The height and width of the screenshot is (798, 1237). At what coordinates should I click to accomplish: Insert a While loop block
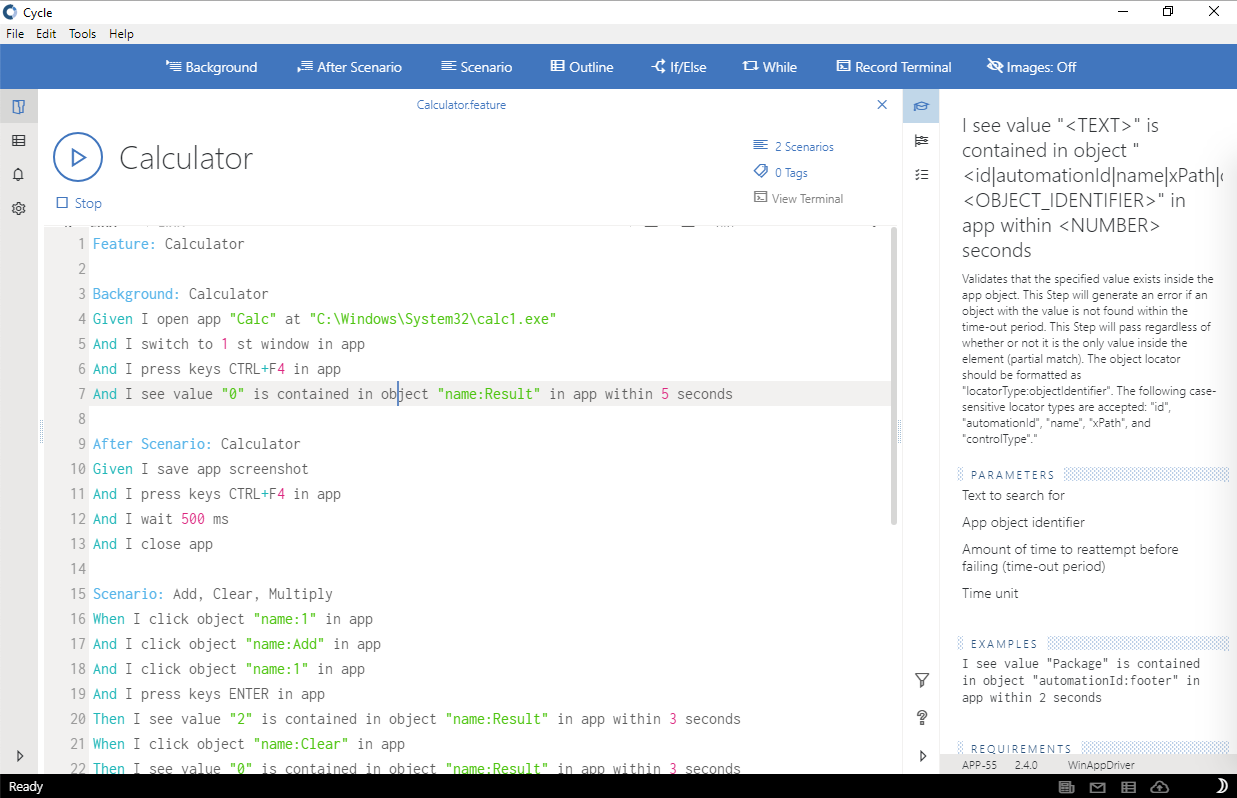click(770, 67)
